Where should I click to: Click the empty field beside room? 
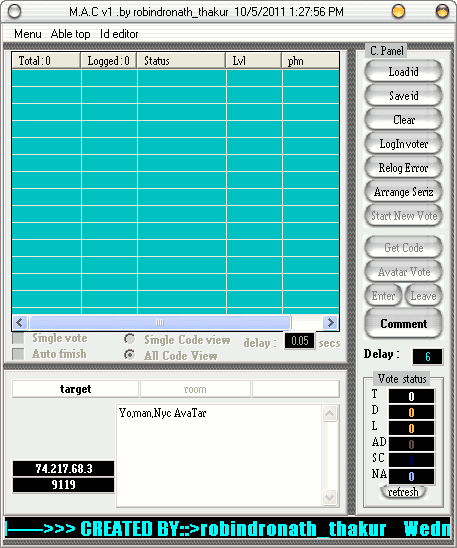tap(296, 389)
